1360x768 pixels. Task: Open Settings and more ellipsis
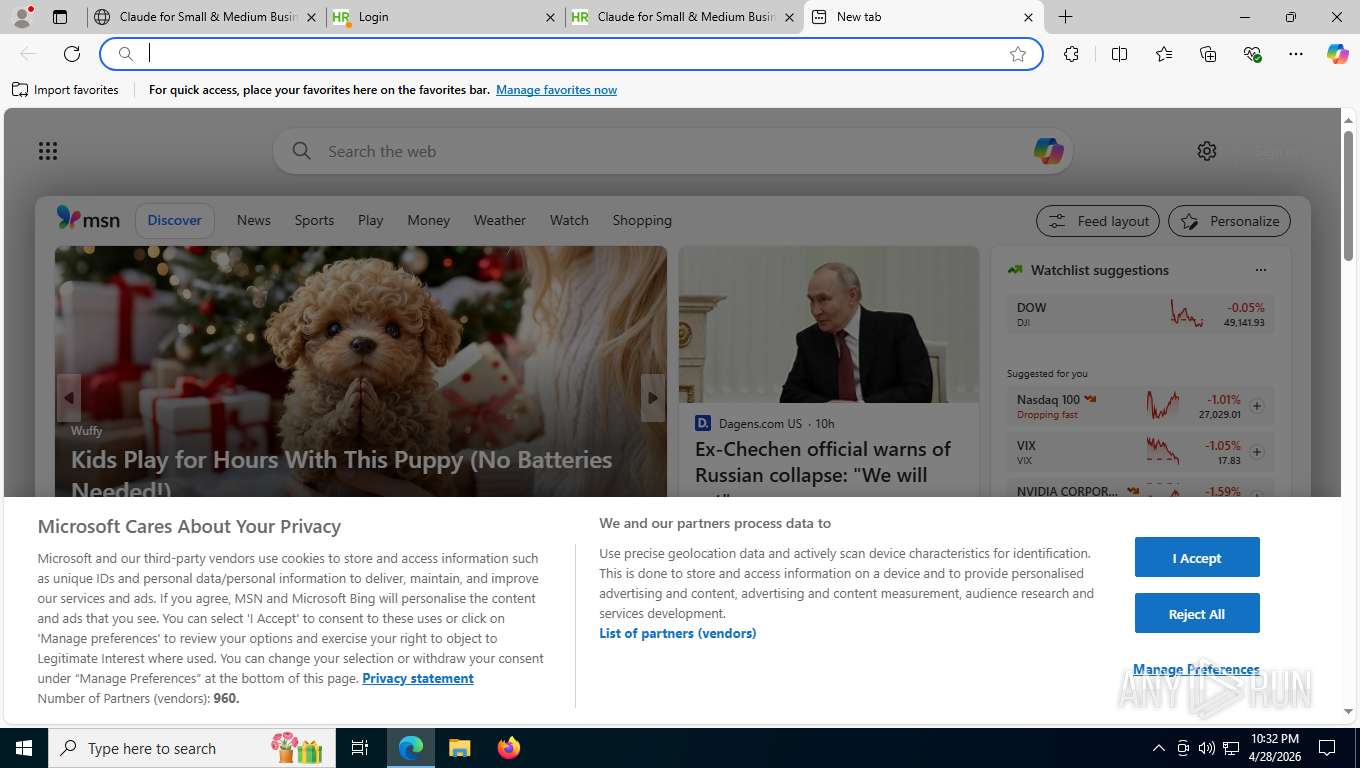(1296, 54)
